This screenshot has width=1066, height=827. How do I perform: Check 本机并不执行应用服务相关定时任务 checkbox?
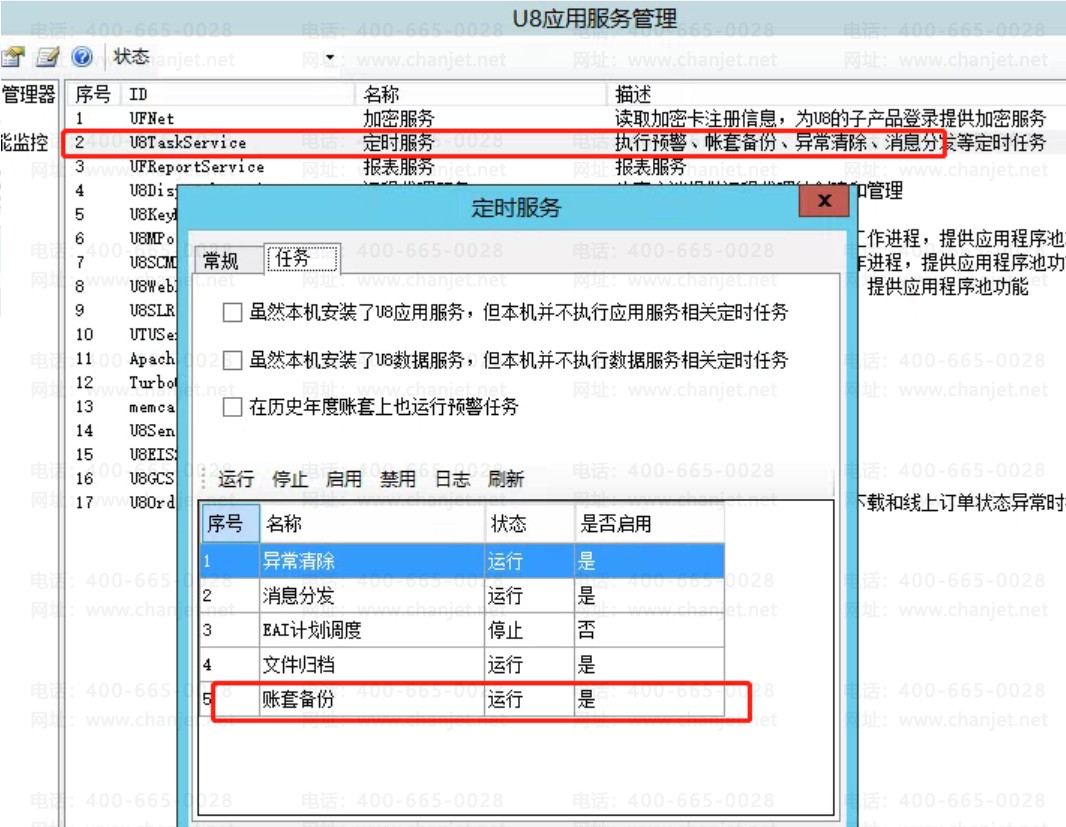click(x=233, y=313)
